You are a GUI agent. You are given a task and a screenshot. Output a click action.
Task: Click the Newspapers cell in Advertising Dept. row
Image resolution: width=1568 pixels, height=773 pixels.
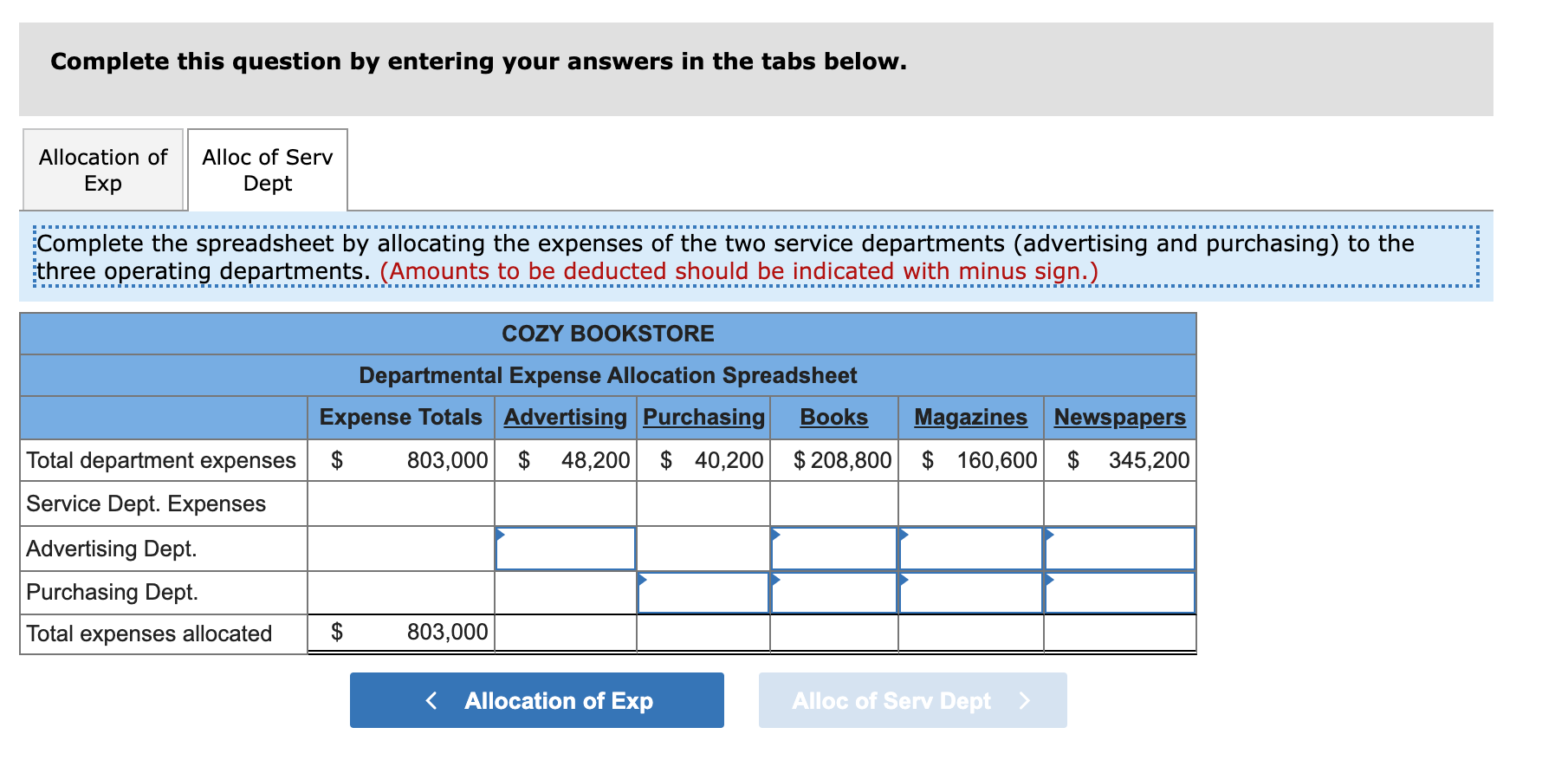point(1118,548)
